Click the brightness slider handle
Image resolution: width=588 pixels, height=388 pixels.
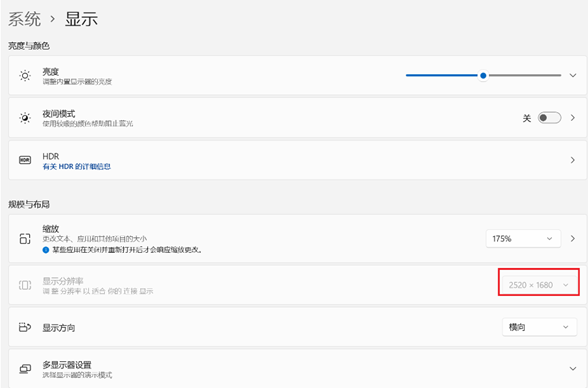click(483, 76)
